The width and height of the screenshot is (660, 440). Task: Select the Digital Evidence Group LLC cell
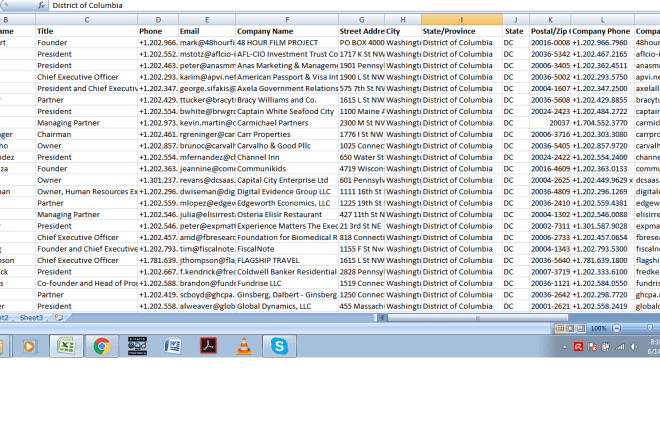coord(287,191)
